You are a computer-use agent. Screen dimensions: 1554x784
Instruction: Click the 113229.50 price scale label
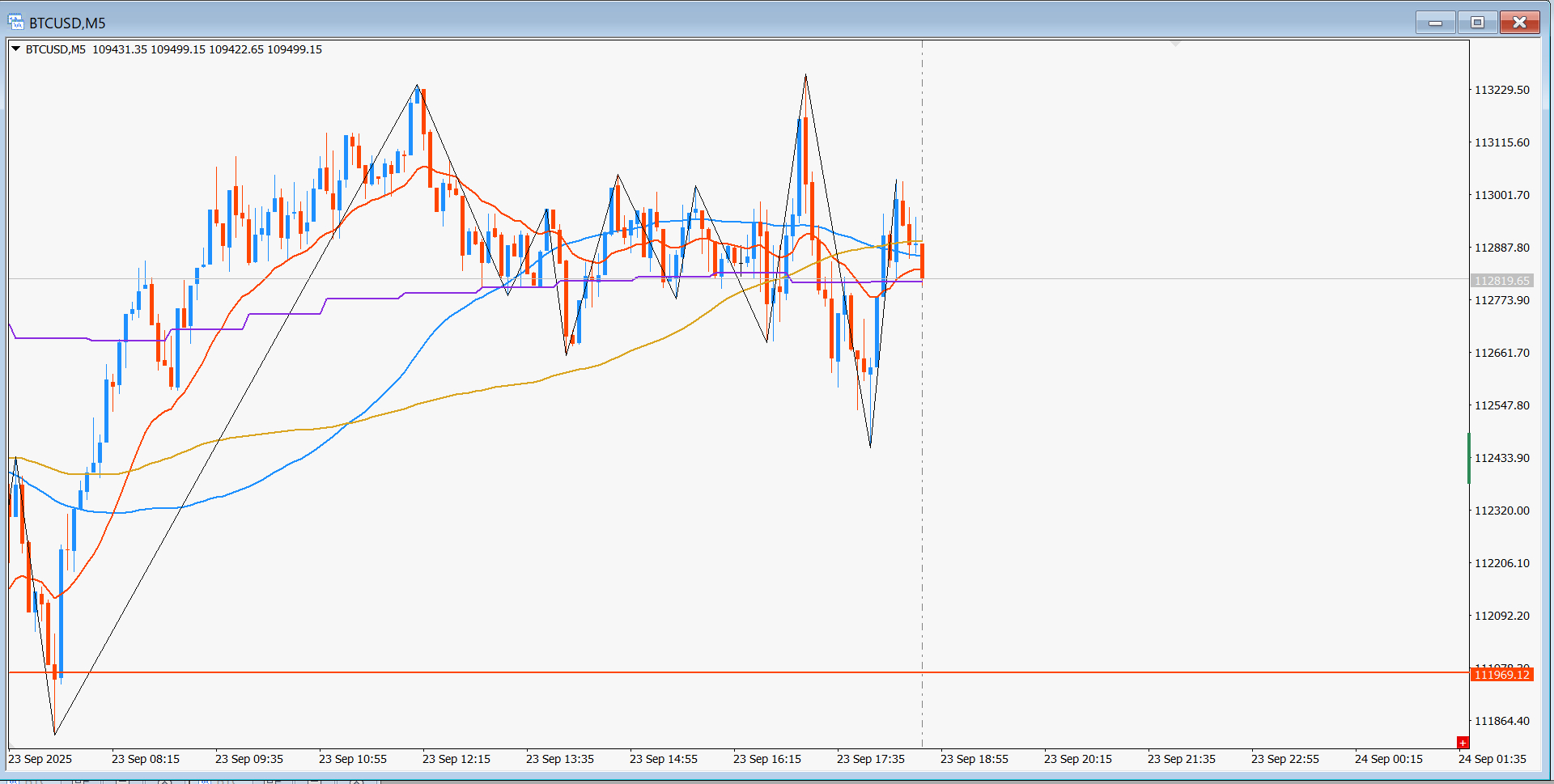[x=1501, y=90]
